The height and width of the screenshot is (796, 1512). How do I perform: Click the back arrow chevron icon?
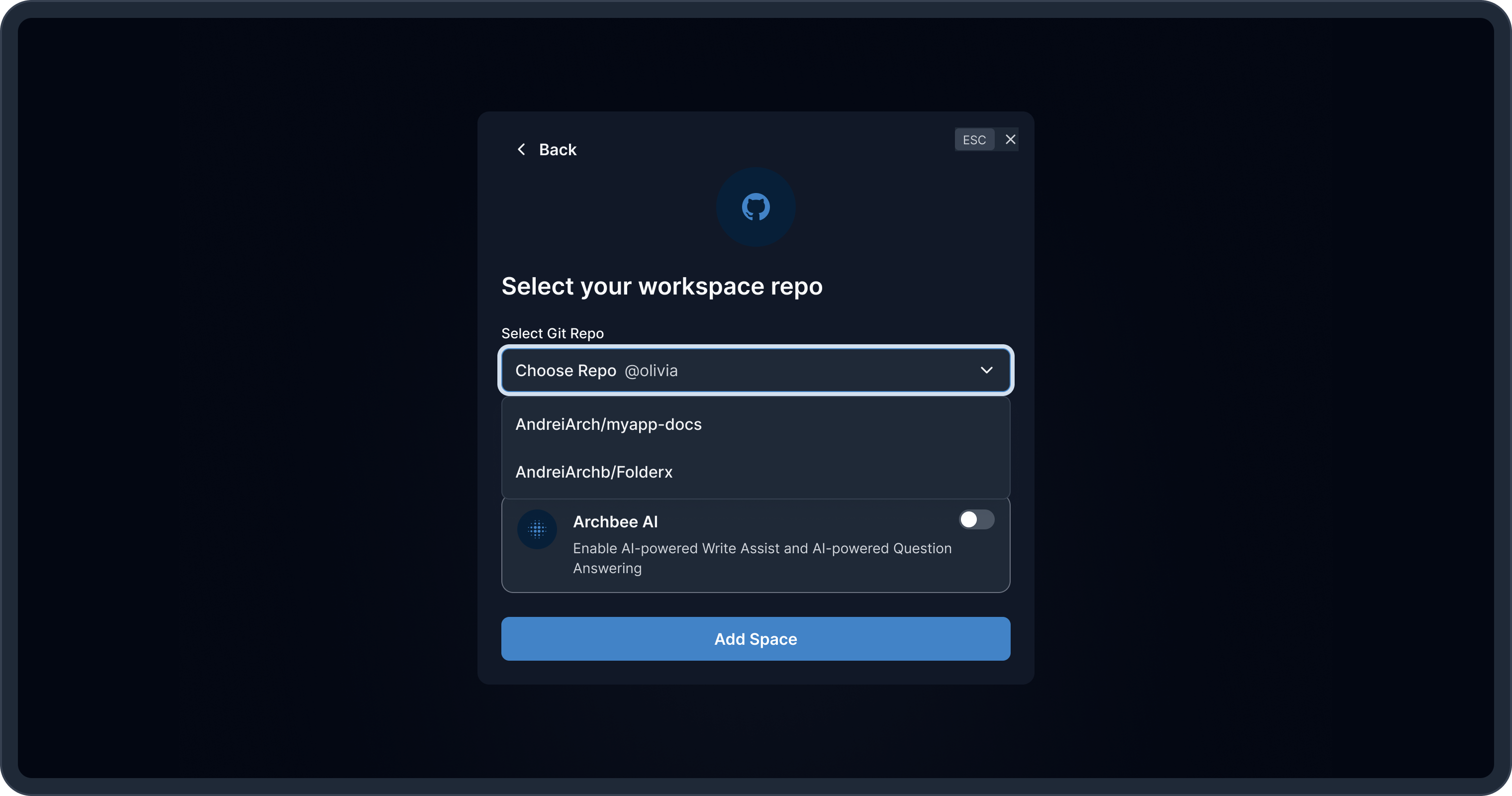(x=521, y=149)
